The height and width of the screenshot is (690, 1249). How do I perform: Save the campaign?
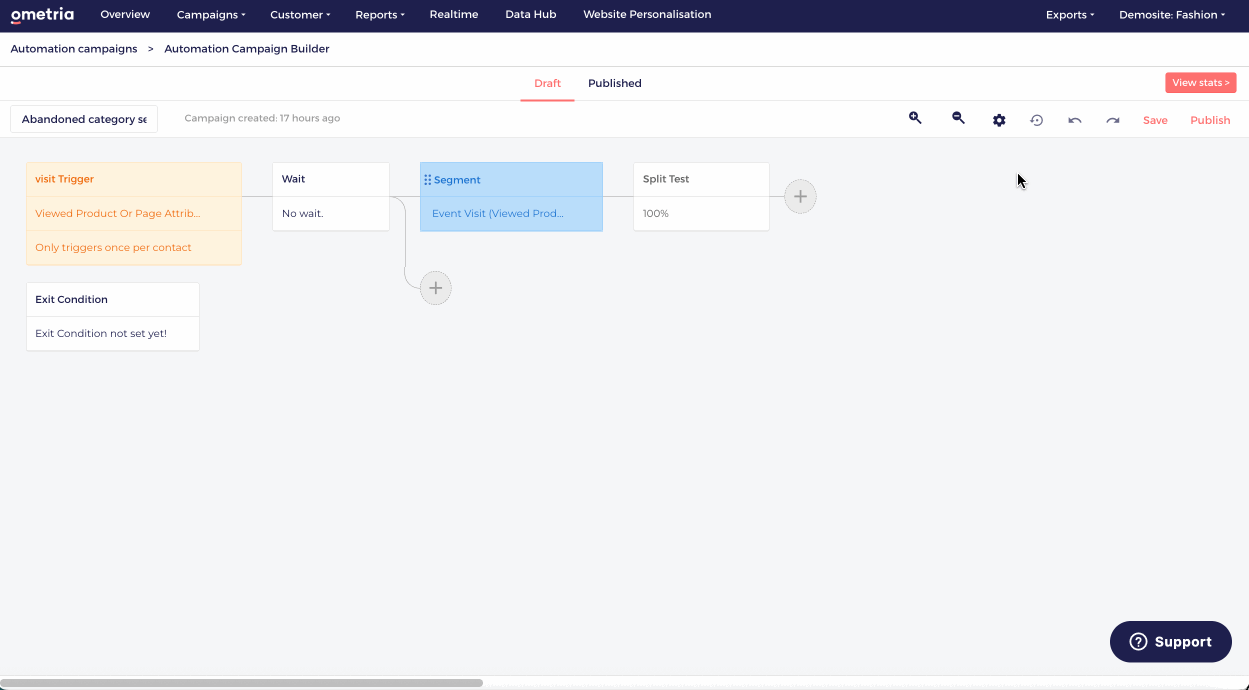pyautogui.click(x=1155, y=120)
